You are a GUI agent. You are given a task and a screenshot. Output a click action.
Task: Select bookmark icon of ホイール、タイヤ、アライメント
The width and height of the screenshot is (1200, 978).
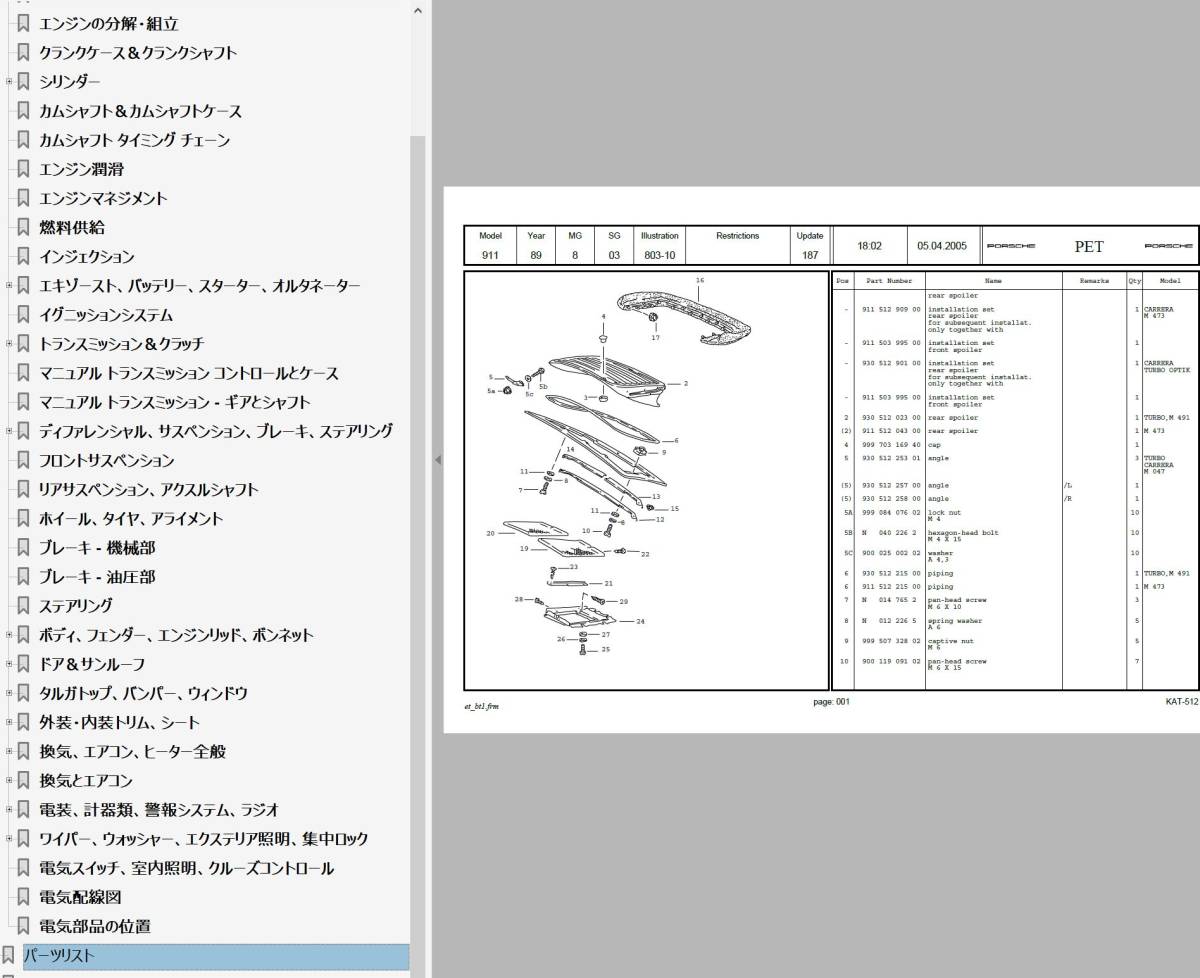24,518
